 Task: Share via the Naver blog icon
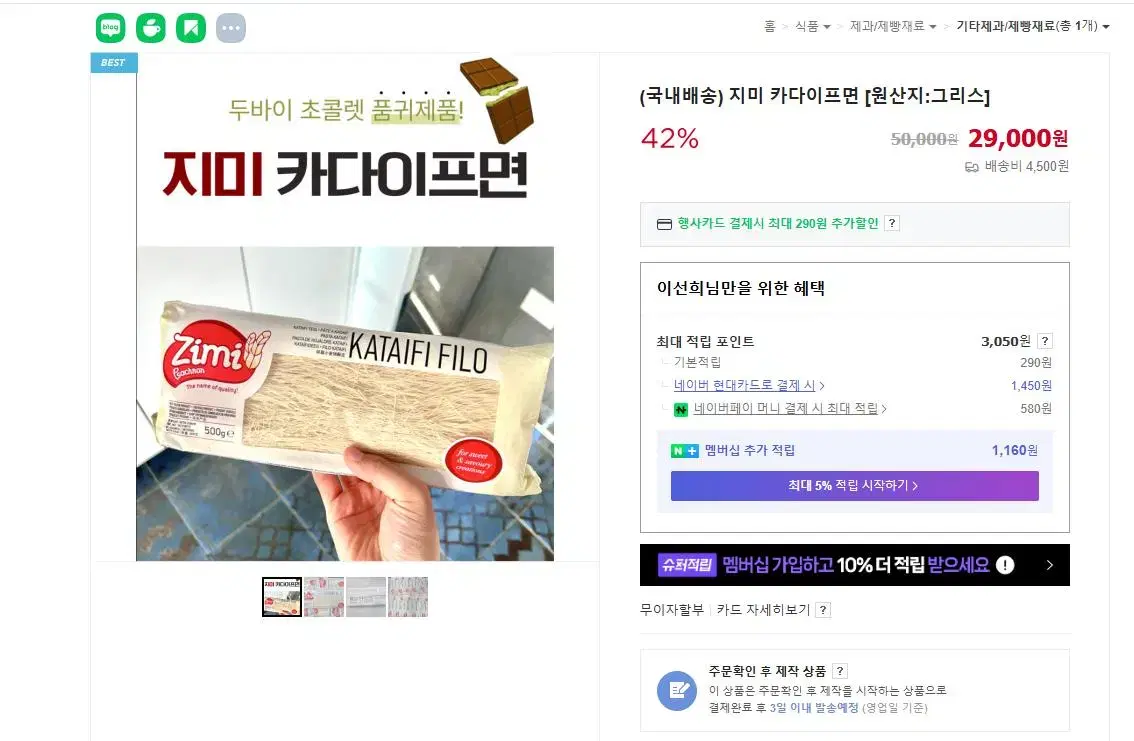(x=111, y=28)
